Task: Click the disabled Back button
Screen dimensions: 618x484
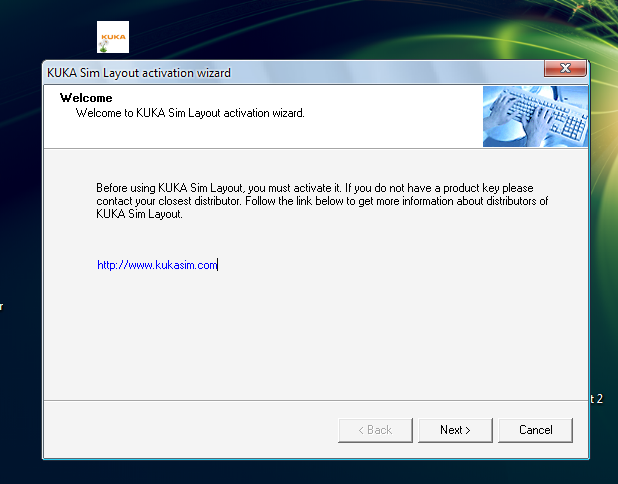Action: coord(375,430)
